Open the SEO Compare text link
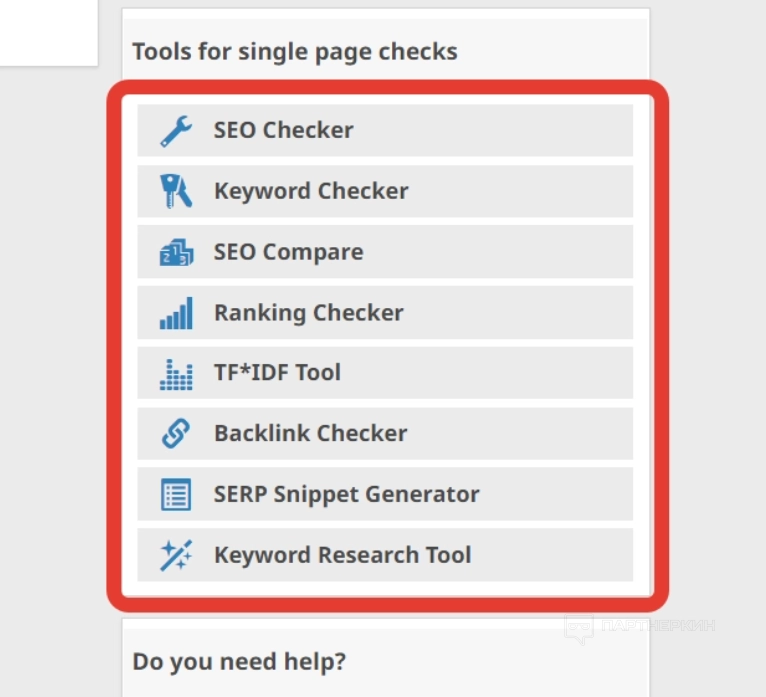The height and width of the screenshot is (697, 766). point(288,252)
